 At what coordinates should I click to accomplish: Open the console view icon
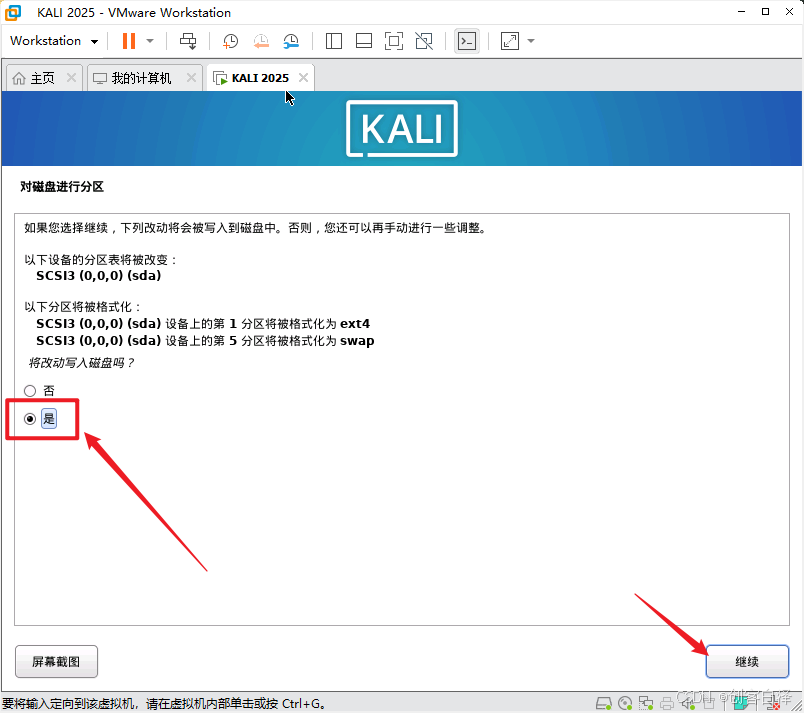[467, 41]
